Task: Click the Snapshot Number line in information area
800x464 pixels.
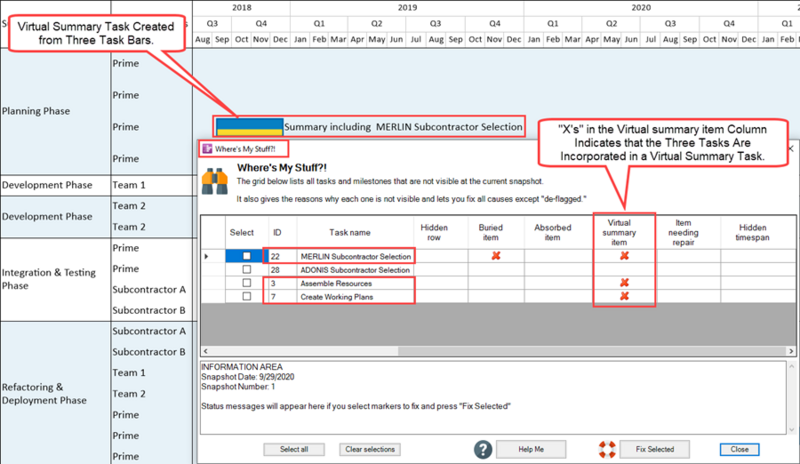Action: [238, 386]
